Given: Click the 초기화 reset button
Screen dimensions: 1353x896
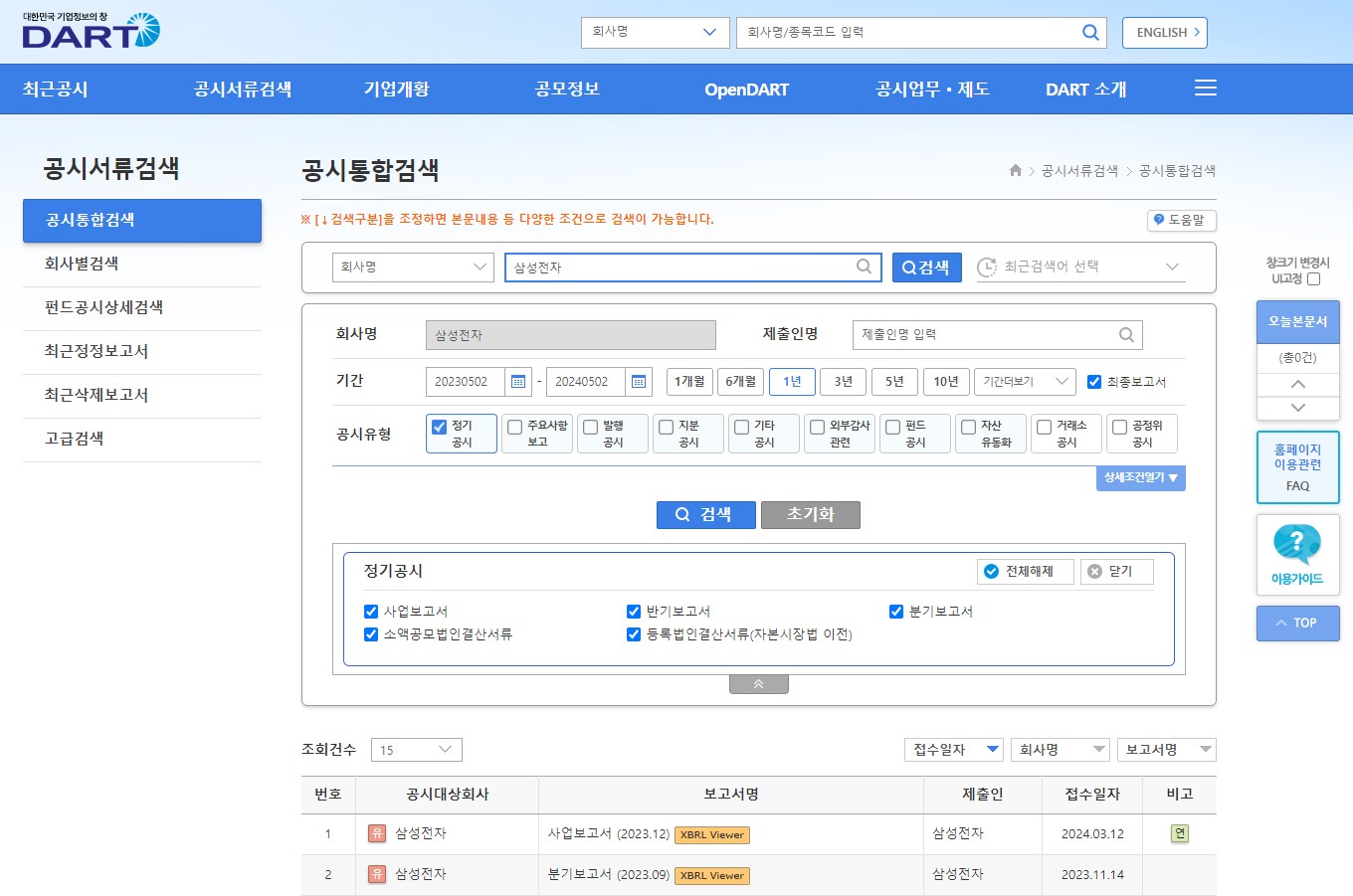Looking at the screenshot, I should pyautogui.click(x=811, y=514).
